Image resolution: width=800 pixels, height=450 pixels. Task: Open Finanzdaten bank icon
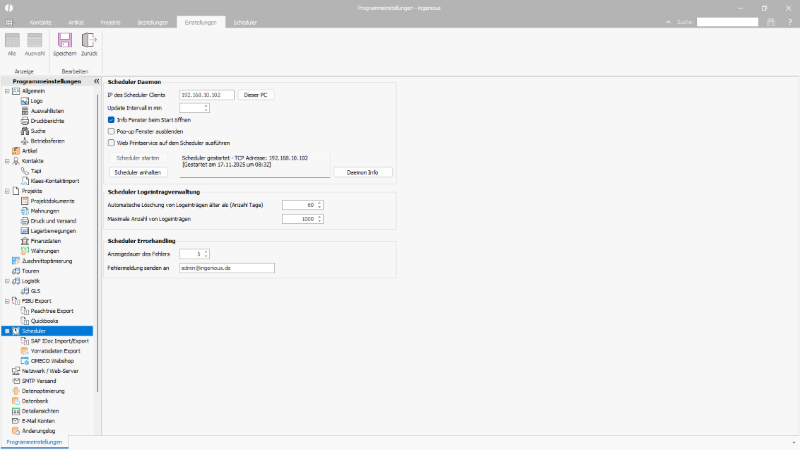point(24,241)
